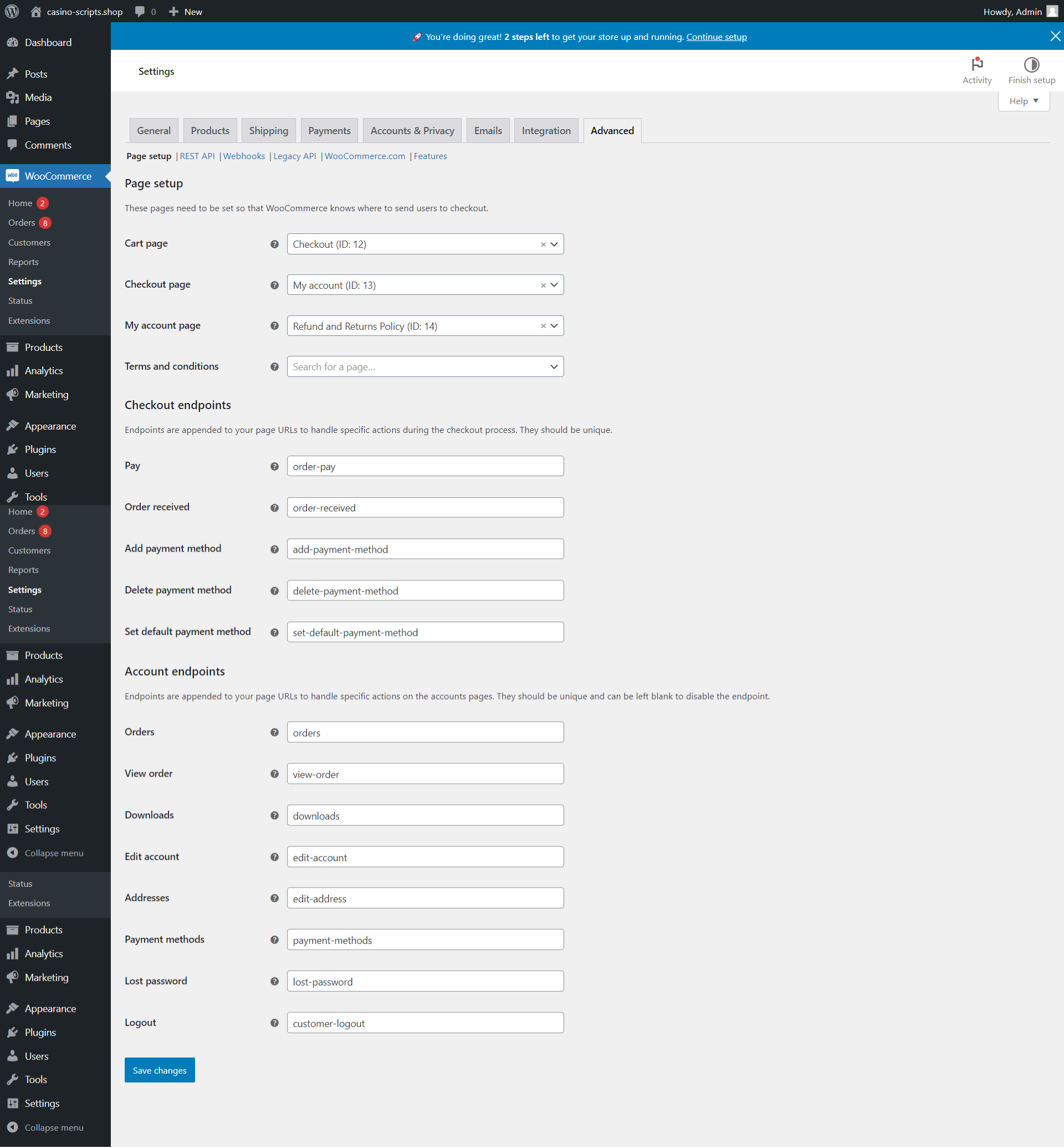This screenshot has height=1148, width=1064.
Task: Click the REST API link
Action: click(x=196, y=156)
